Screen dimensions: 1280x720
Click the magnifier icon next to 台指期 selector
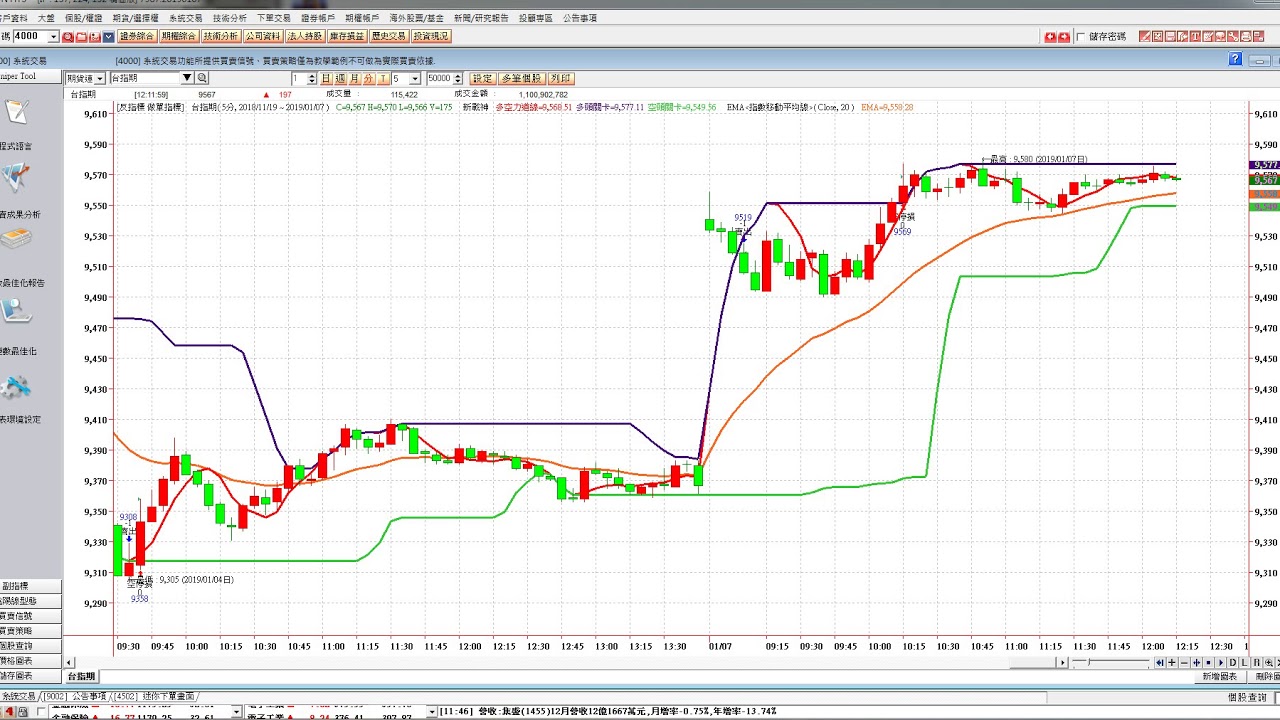pos(201,77)
